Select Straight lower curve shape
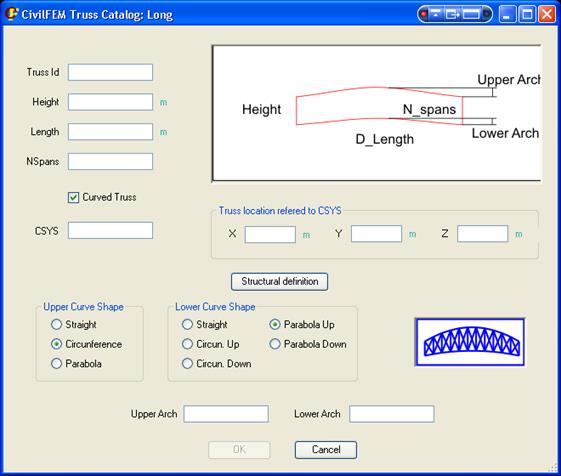The width and height of the screenshot is (561, 476). pos(187,325)
